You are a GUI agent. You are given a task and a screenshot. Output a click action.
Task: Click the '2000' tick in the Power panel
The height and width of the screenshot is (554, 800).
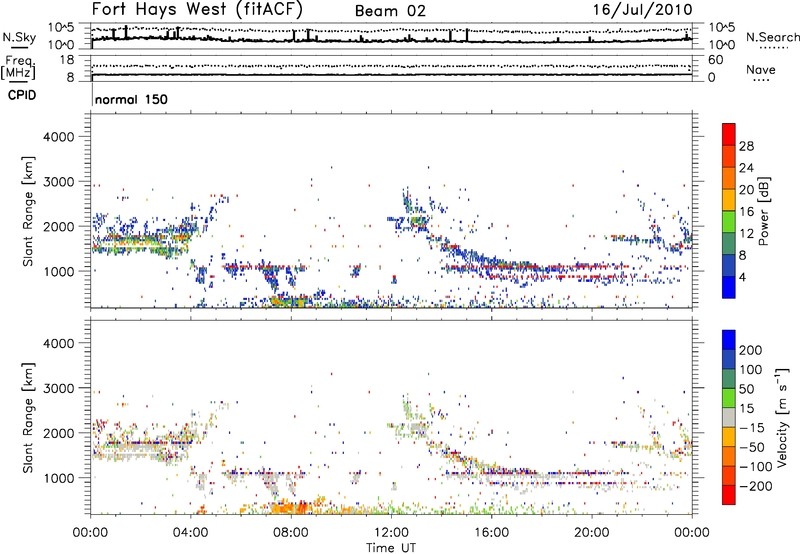(59, 226)
